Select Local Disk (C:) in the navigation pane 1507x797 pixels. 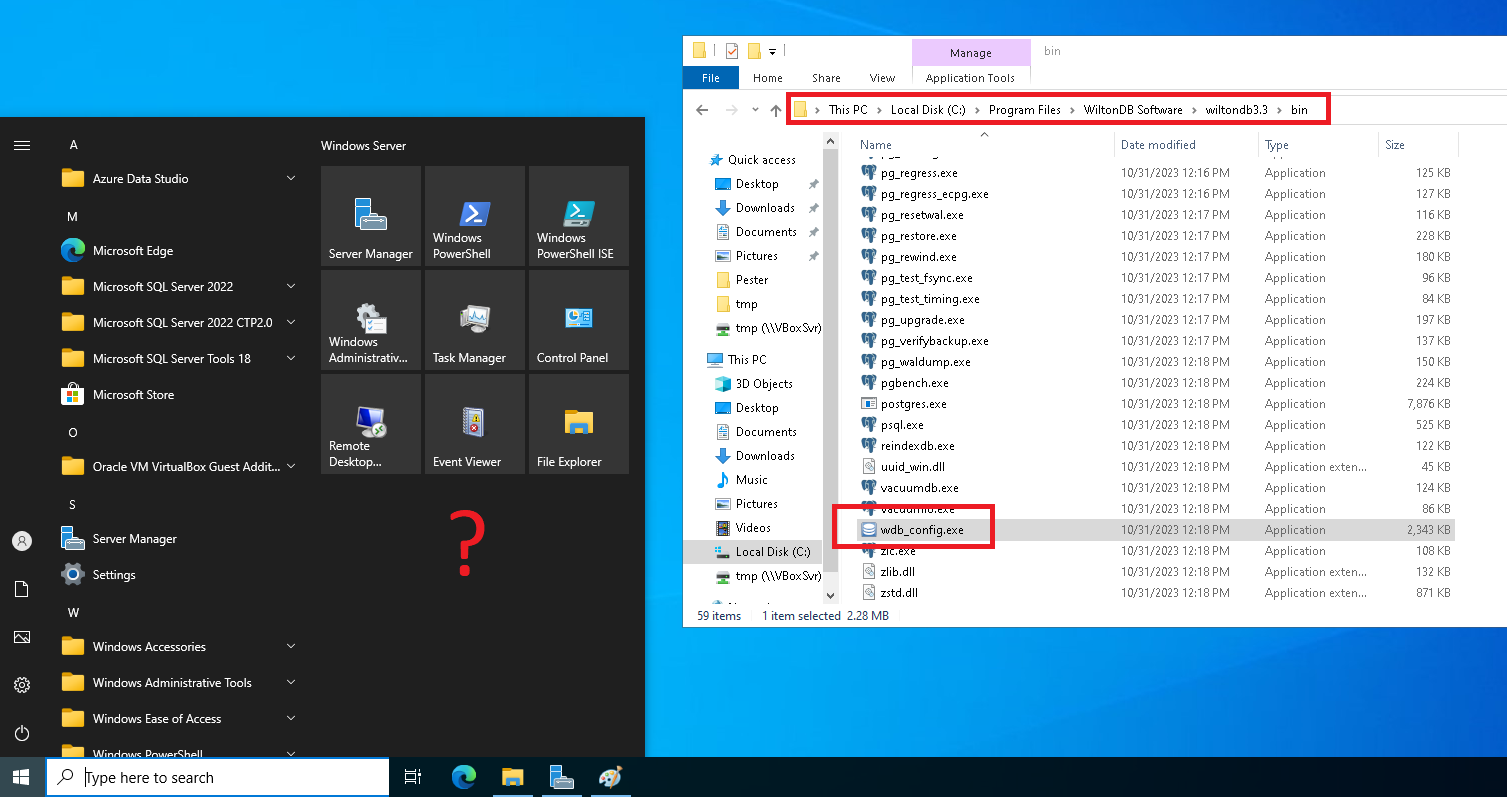[772, 552]
